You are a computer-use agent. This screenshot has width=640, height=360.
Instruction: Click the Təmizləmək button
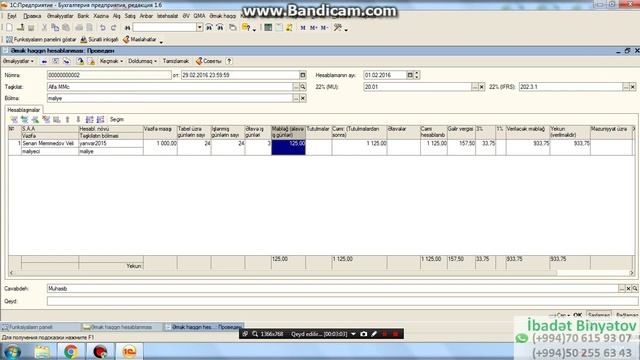coord(176,61)
